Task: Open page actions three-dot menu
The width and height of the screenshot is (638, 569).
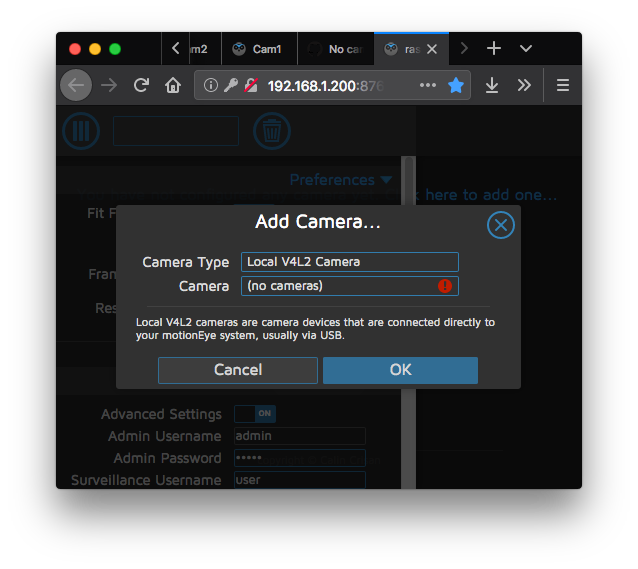Action: (x=428, y=85)
